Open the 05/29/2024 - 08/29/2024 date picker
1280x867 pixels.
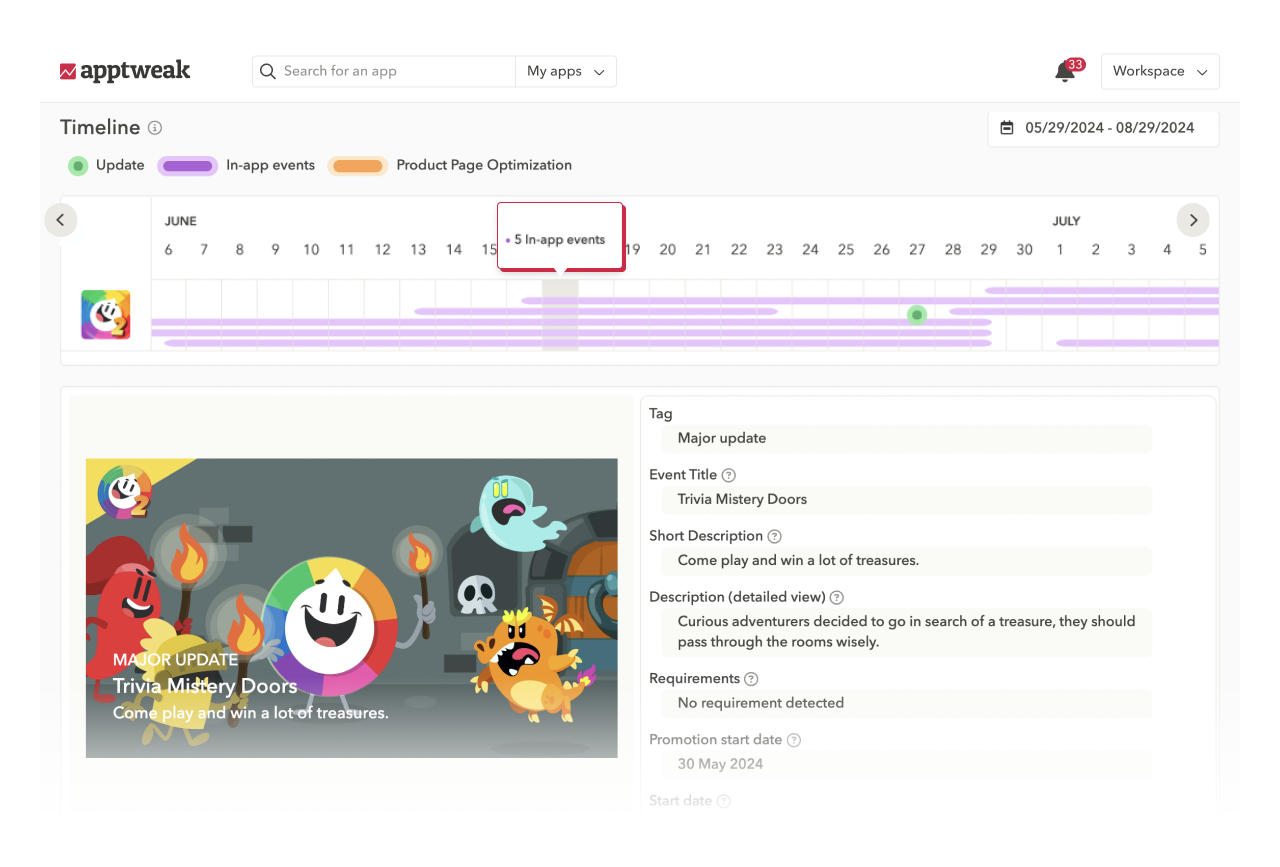coord(1103,128)
